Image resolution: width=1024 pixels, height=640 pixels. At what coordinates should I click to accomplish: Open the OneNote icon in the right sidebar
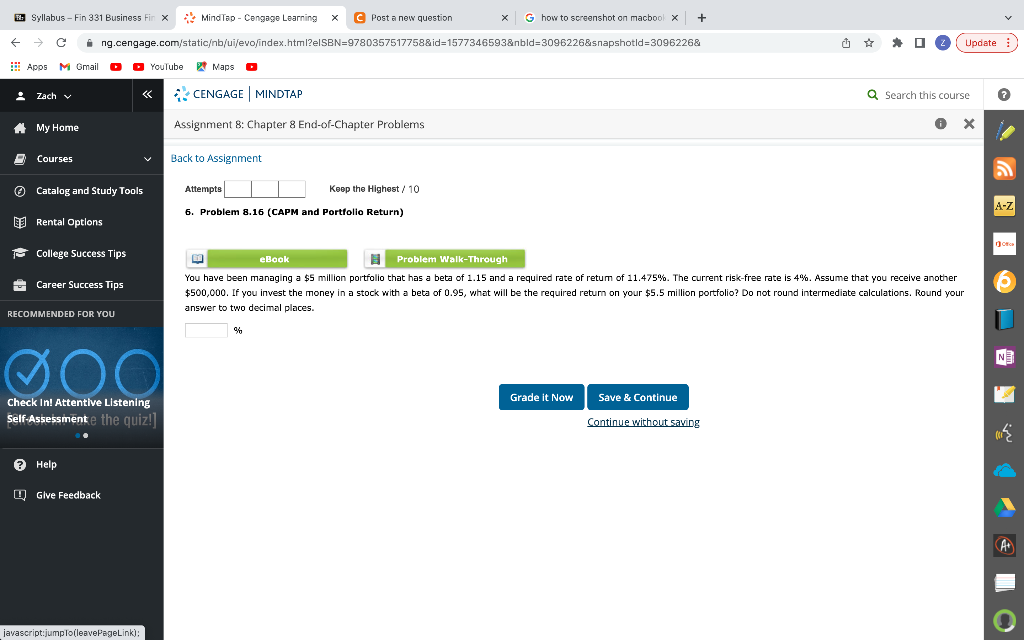point(1003,356)
